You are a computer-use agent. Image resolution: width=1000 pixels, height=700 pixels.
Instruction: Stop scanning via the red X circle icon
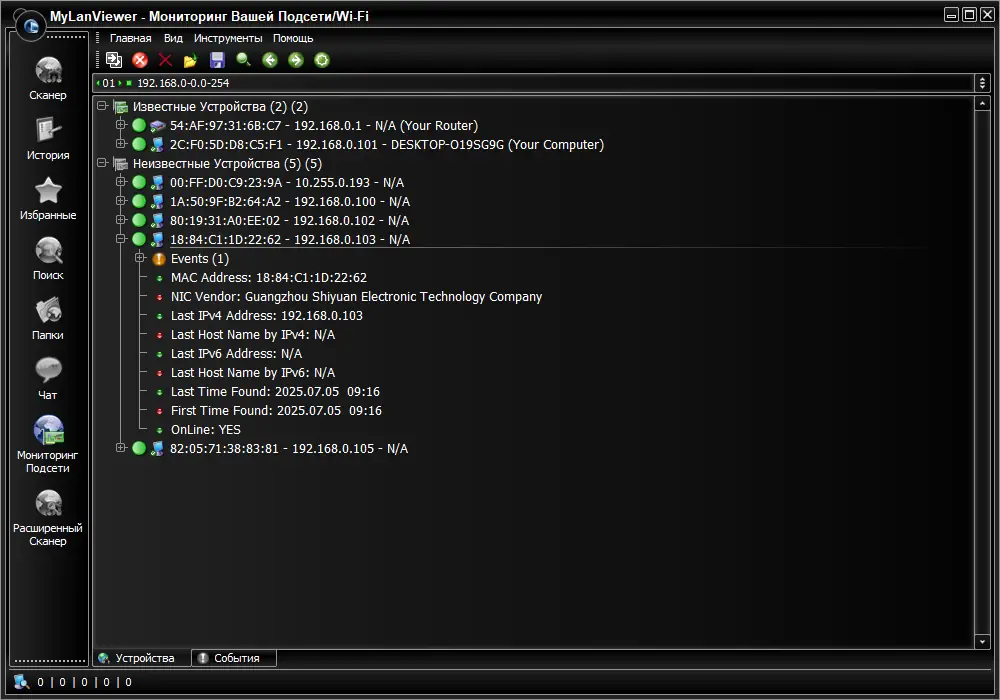(x=140, y=60)
